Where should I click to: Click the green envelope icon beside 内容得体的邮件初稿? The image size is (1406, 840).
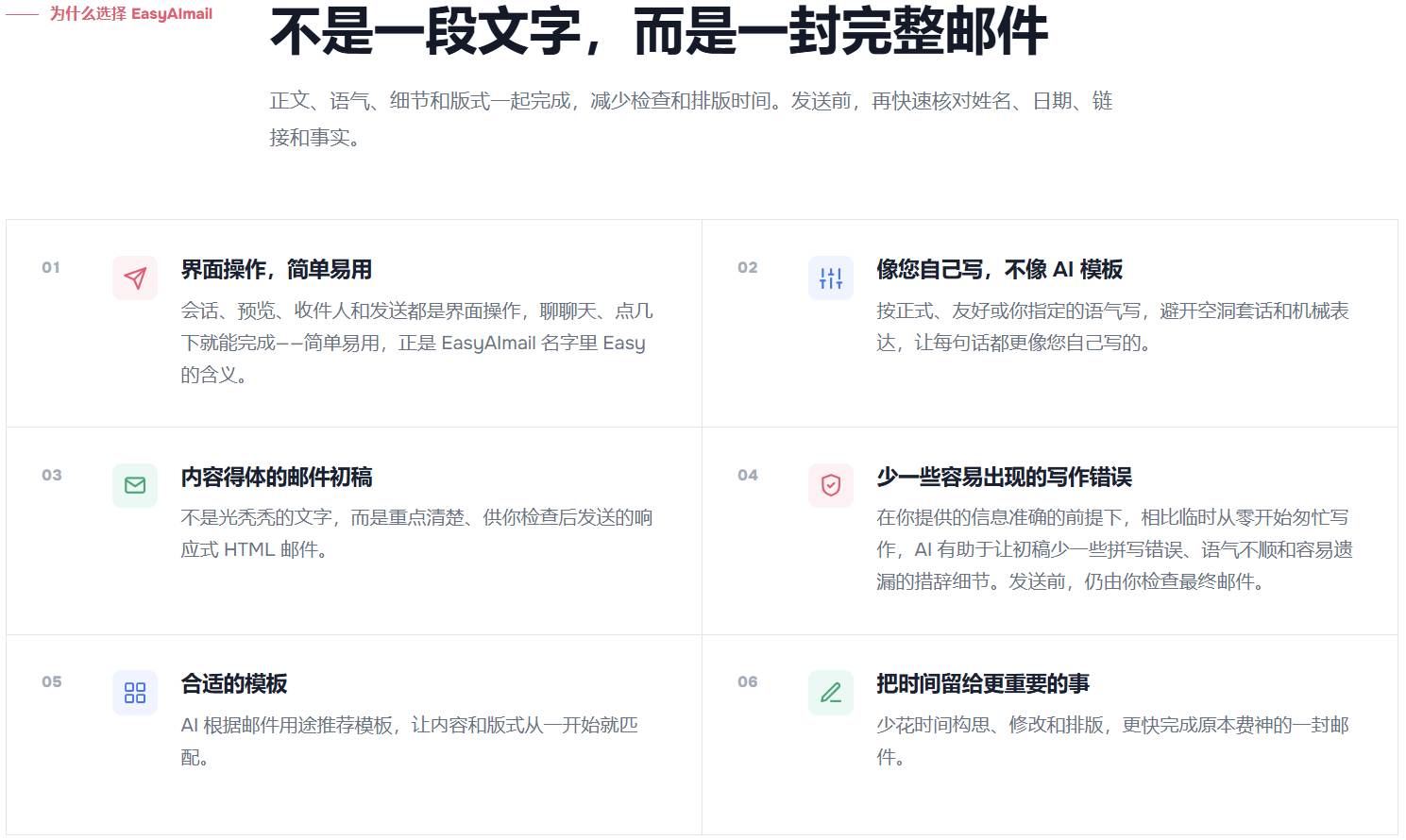[135, 485]
